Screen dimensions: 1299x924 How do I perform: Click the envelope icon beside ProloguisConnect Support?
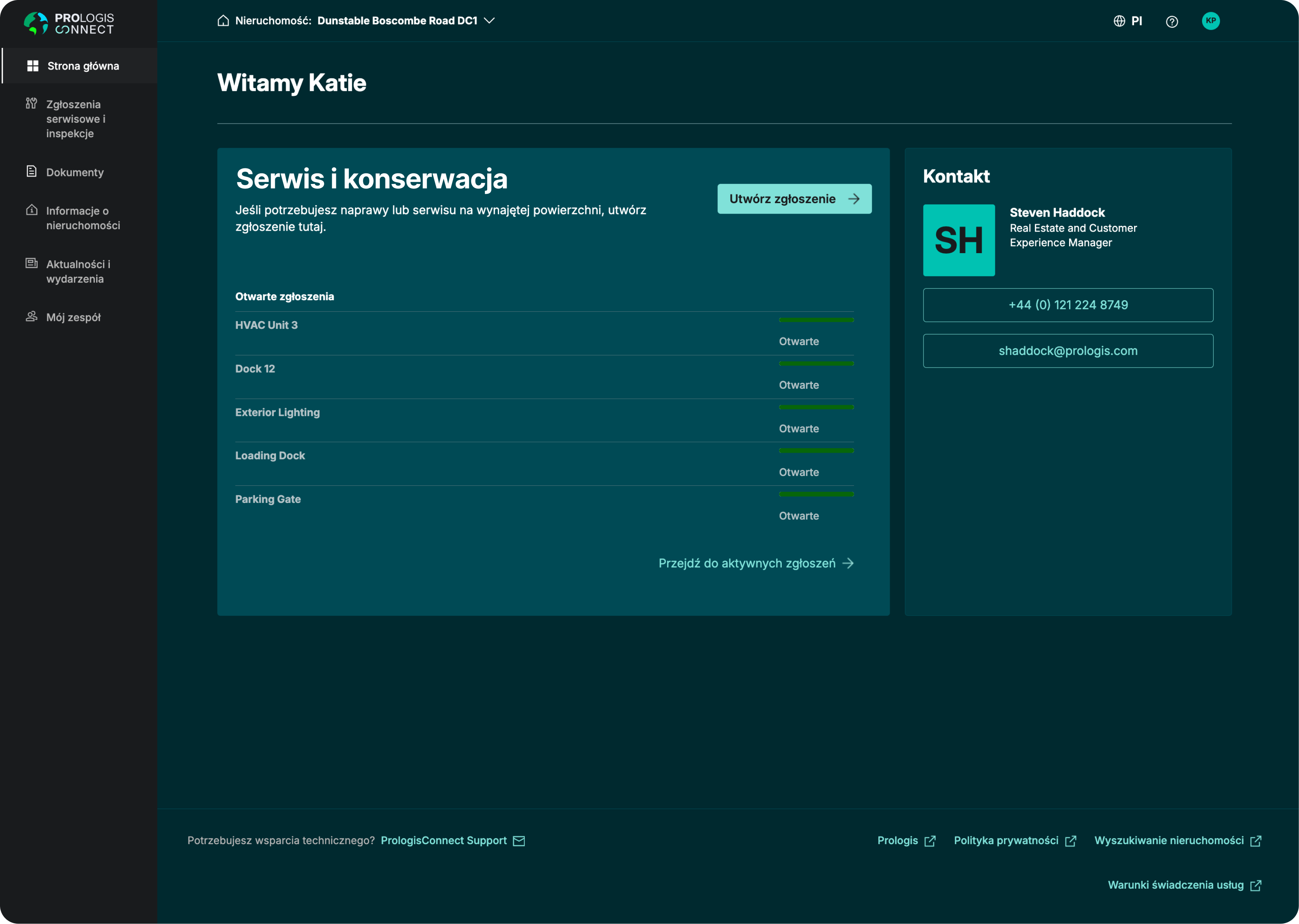pos(519,841)
